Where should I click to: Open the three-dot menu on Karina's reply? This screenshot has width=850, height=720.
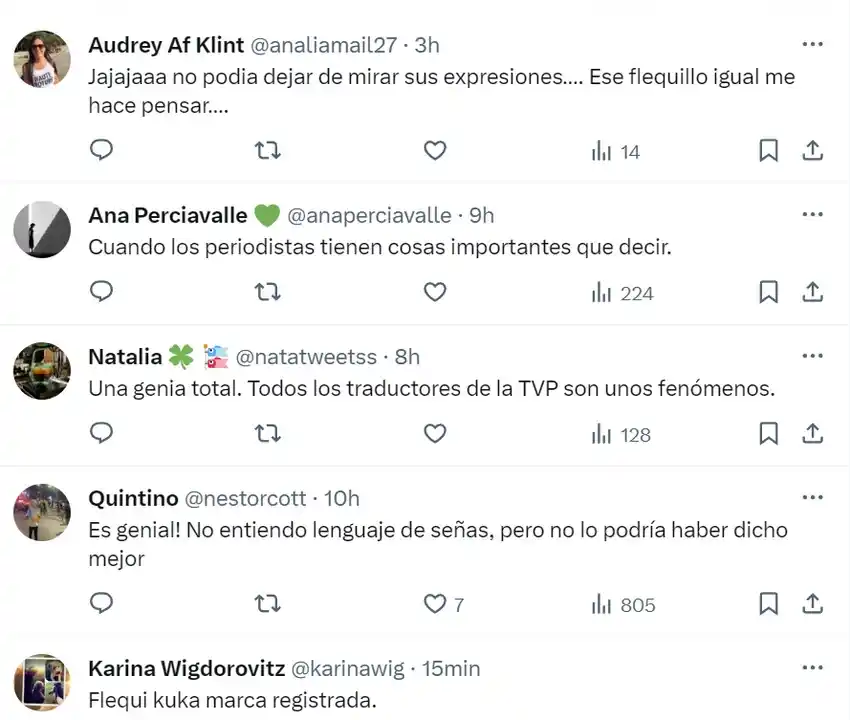812,666
